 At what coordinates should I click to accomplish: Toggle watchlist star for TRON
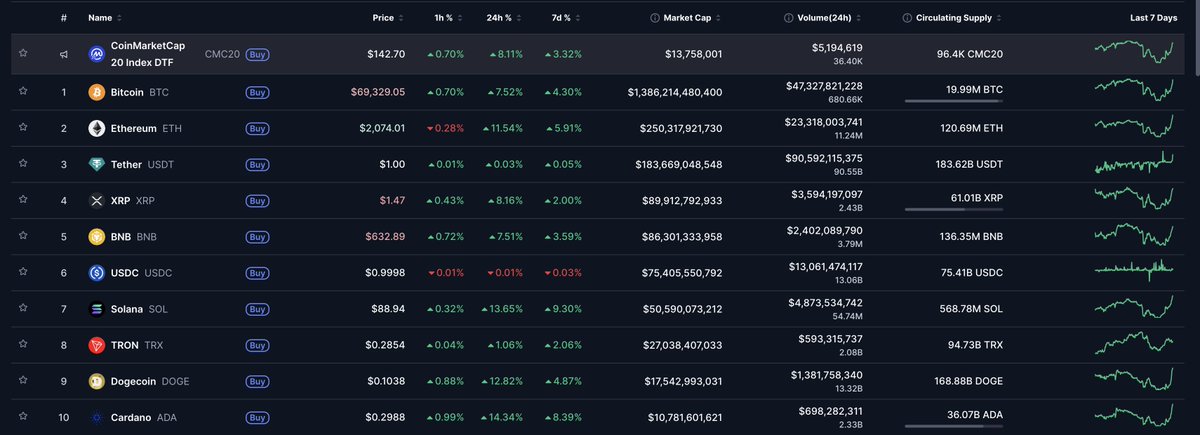[23, 345]
